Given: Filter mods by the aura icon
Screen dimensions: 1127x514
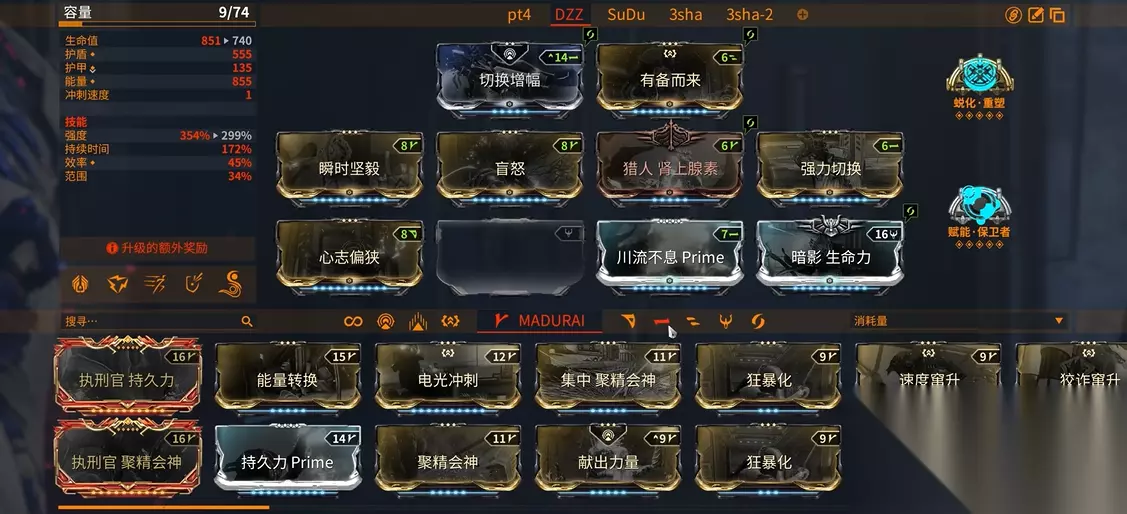Looking at the screenshot, I should pyautogui.click(x=386, y=321).
